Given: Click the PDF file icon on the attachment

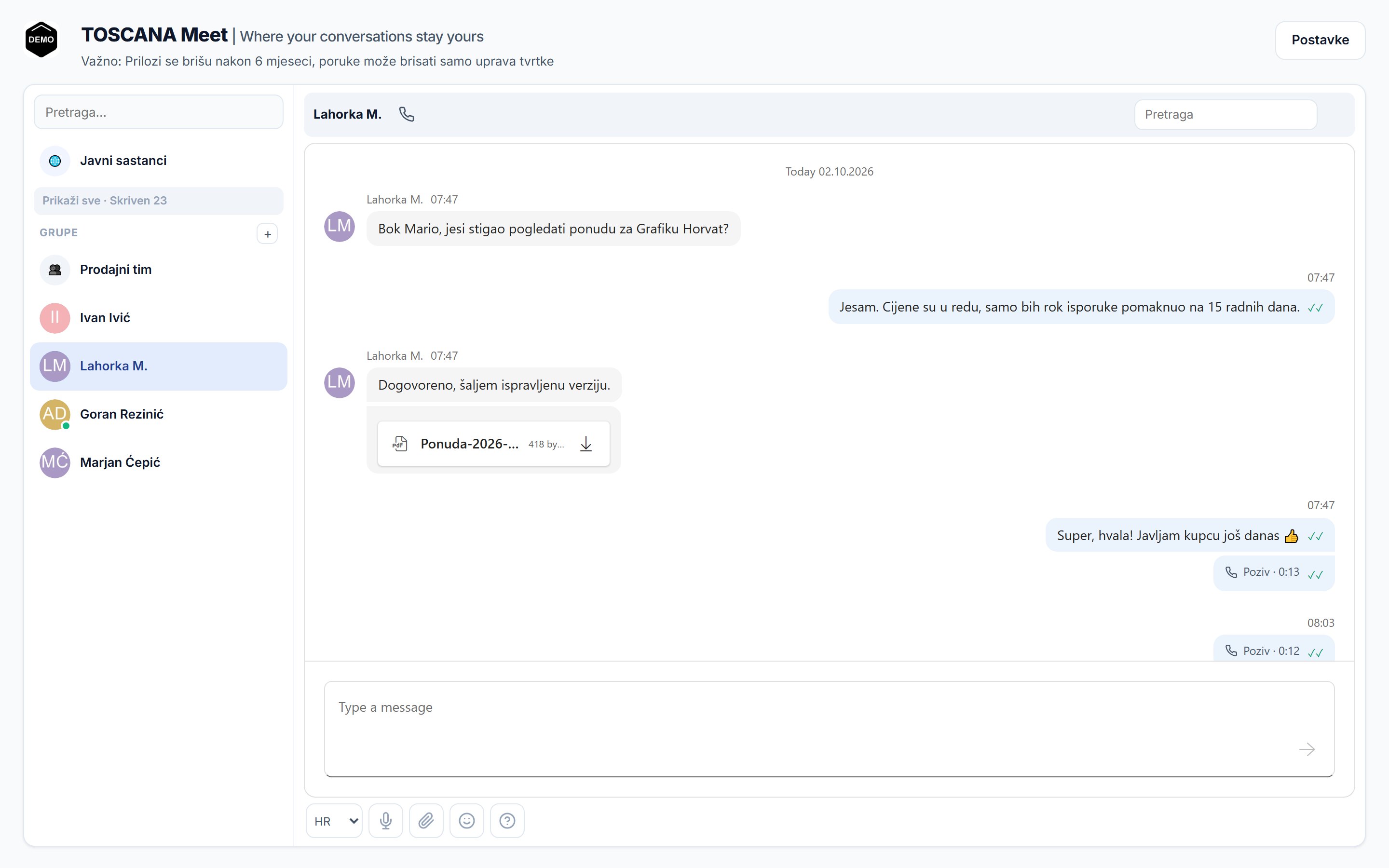Looking at the screenshot, I should [400, 444].
